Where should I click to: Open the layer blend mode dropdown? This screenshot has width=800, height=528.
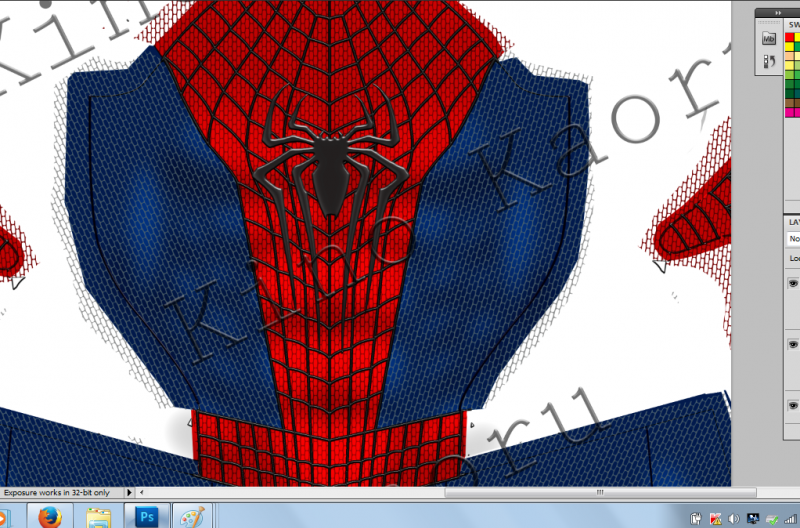(793, 238)
